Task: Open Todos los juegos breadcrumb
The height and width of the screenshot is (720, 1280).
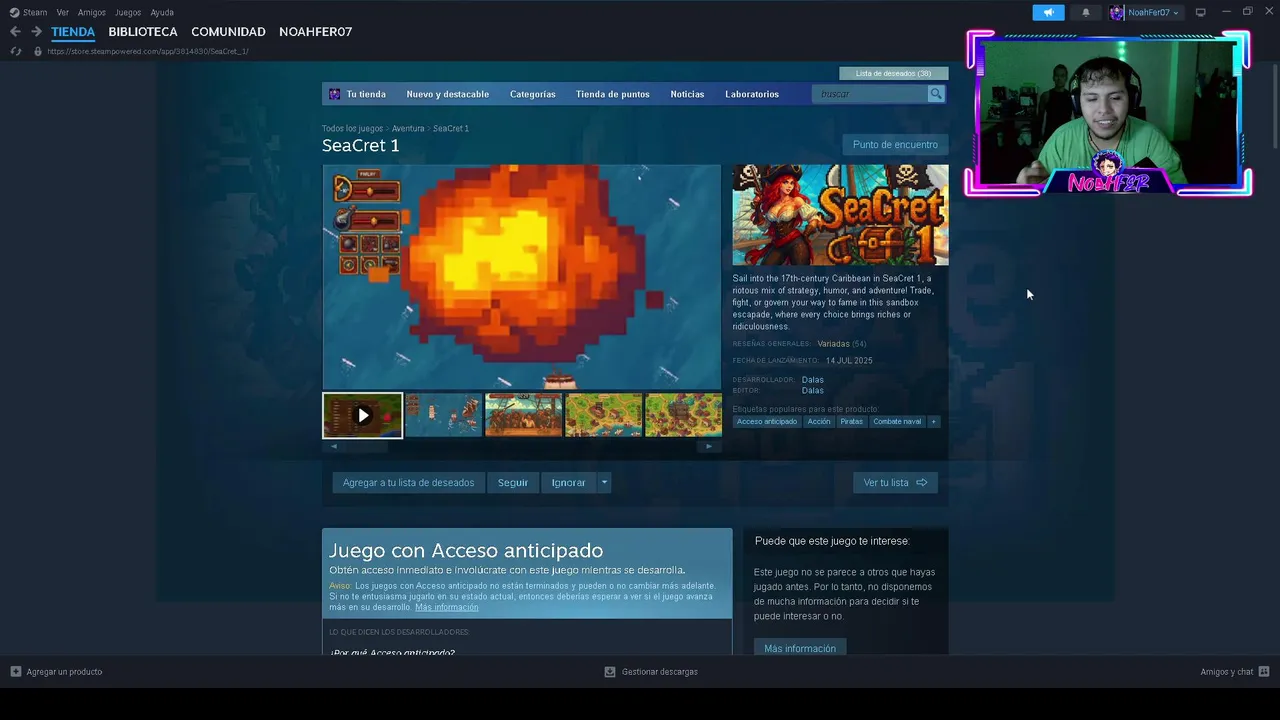Action: coord(352,128)
